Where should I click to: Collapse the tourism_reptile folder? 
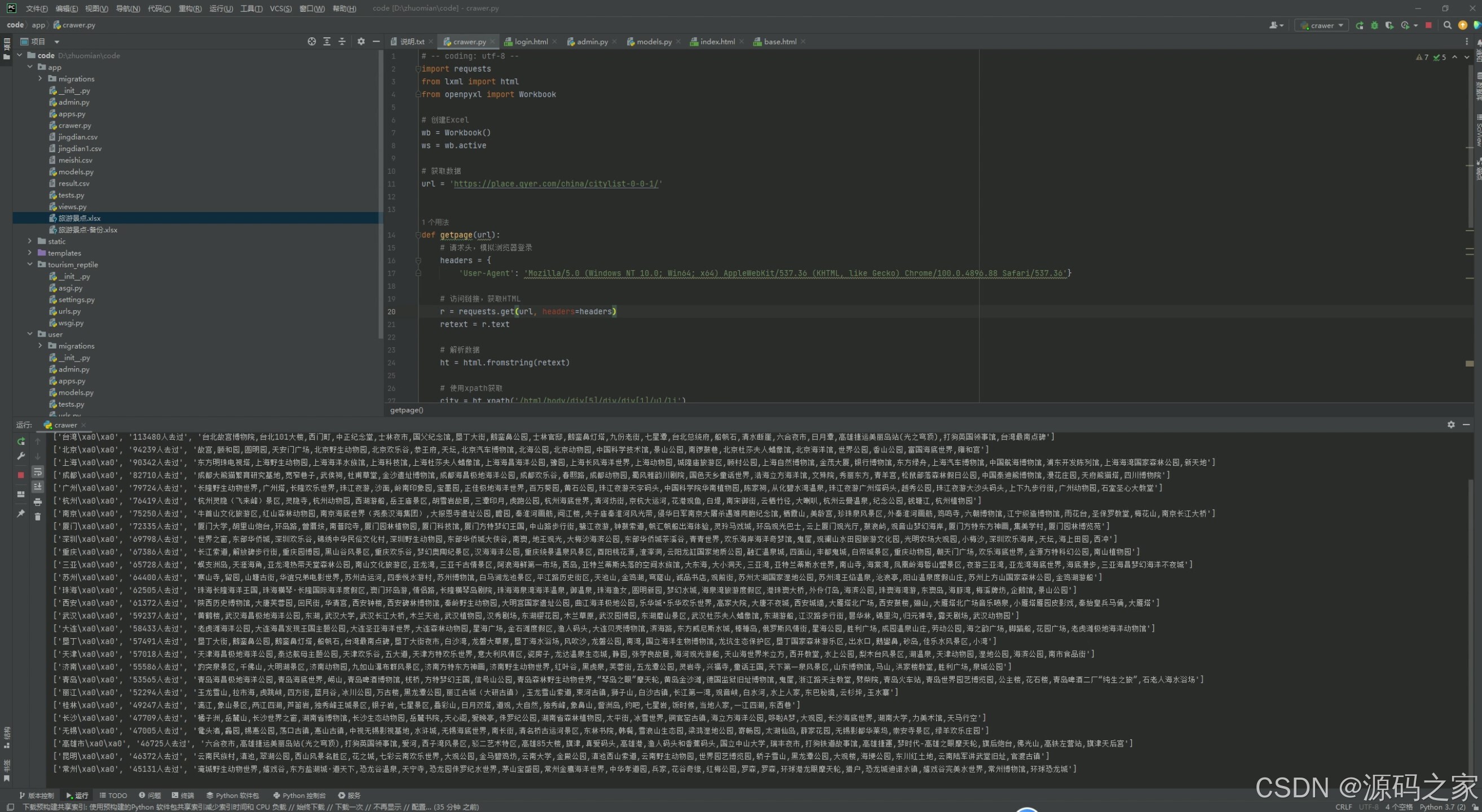pyautogui.click(x=30, y=264)
